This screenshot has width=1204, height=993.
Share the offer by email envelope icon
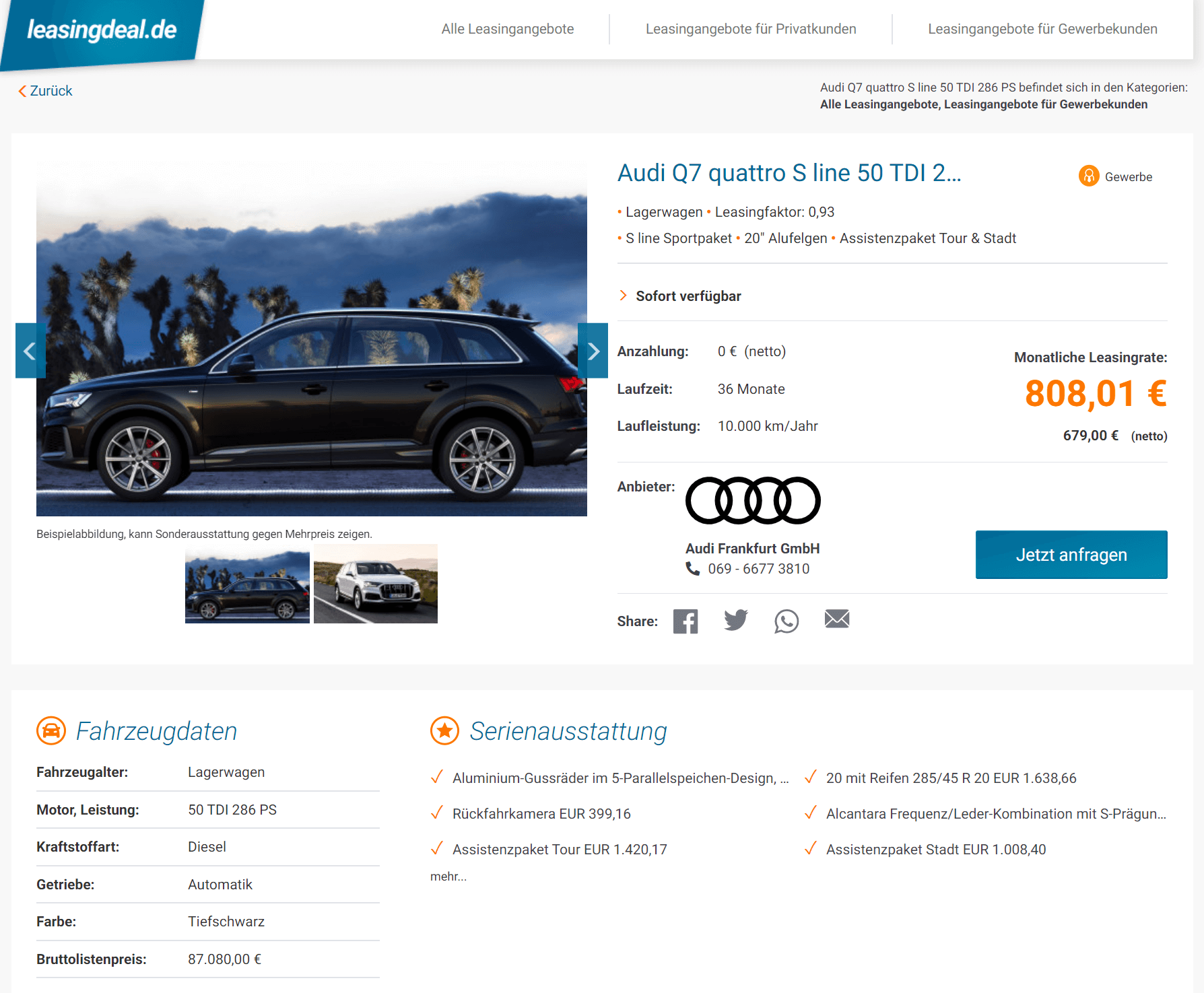click(x=837, y=619)
